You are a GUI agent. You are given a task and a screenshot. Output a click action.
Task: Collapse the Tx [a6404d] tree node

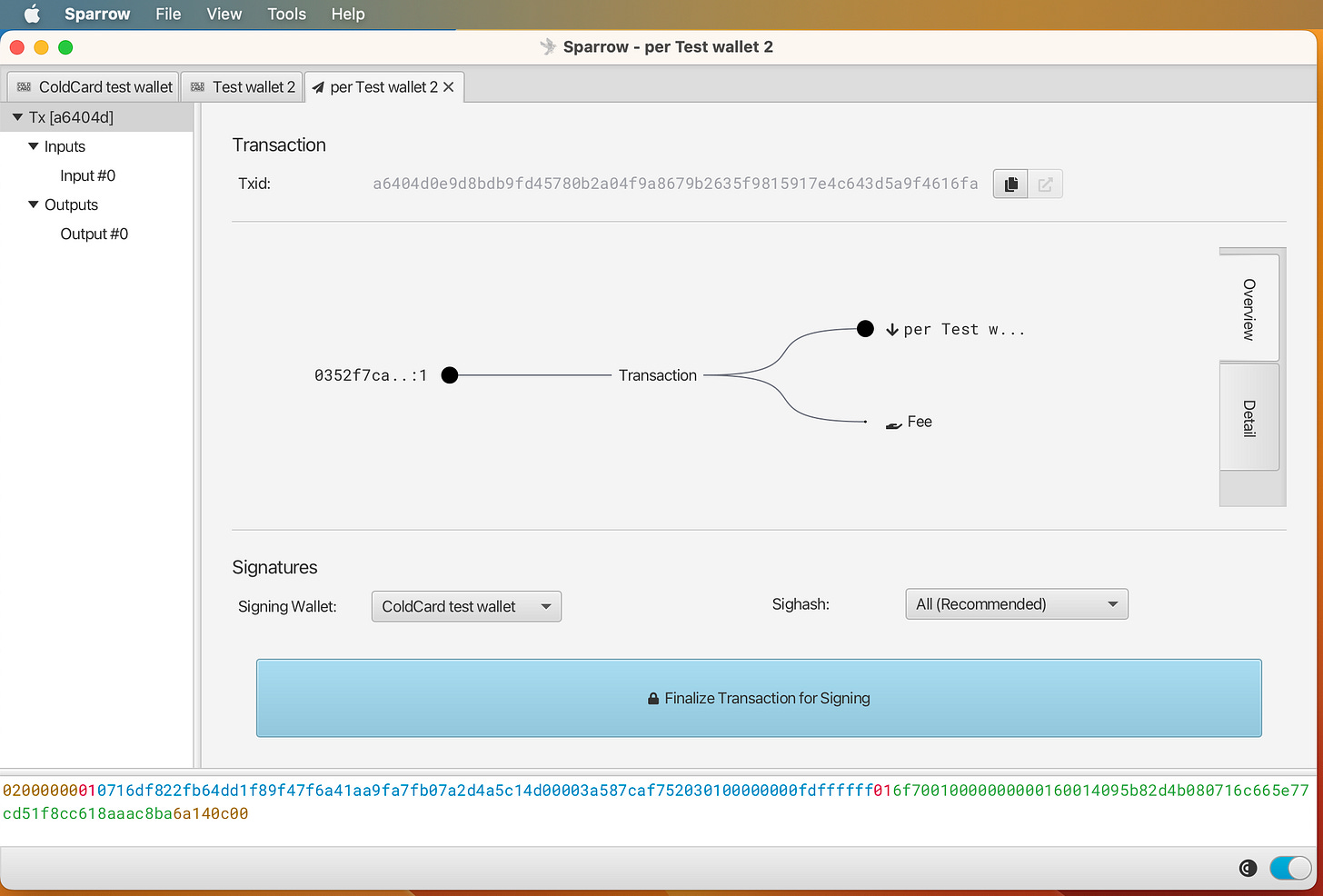tap(17, 117)
